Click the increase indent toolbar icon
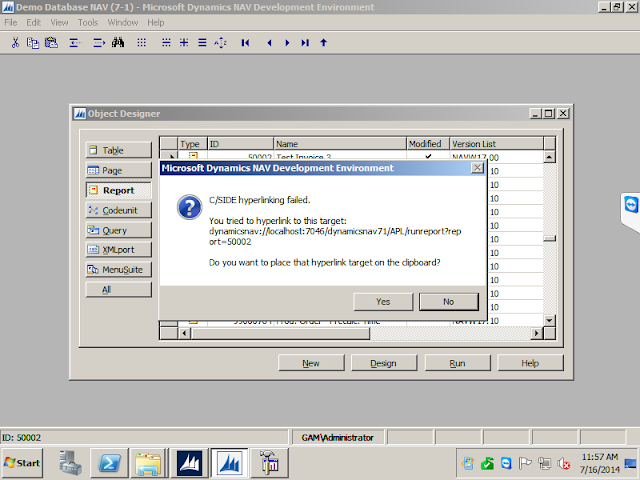The height and width of the screenshot is (480, 640). [99, 42]
